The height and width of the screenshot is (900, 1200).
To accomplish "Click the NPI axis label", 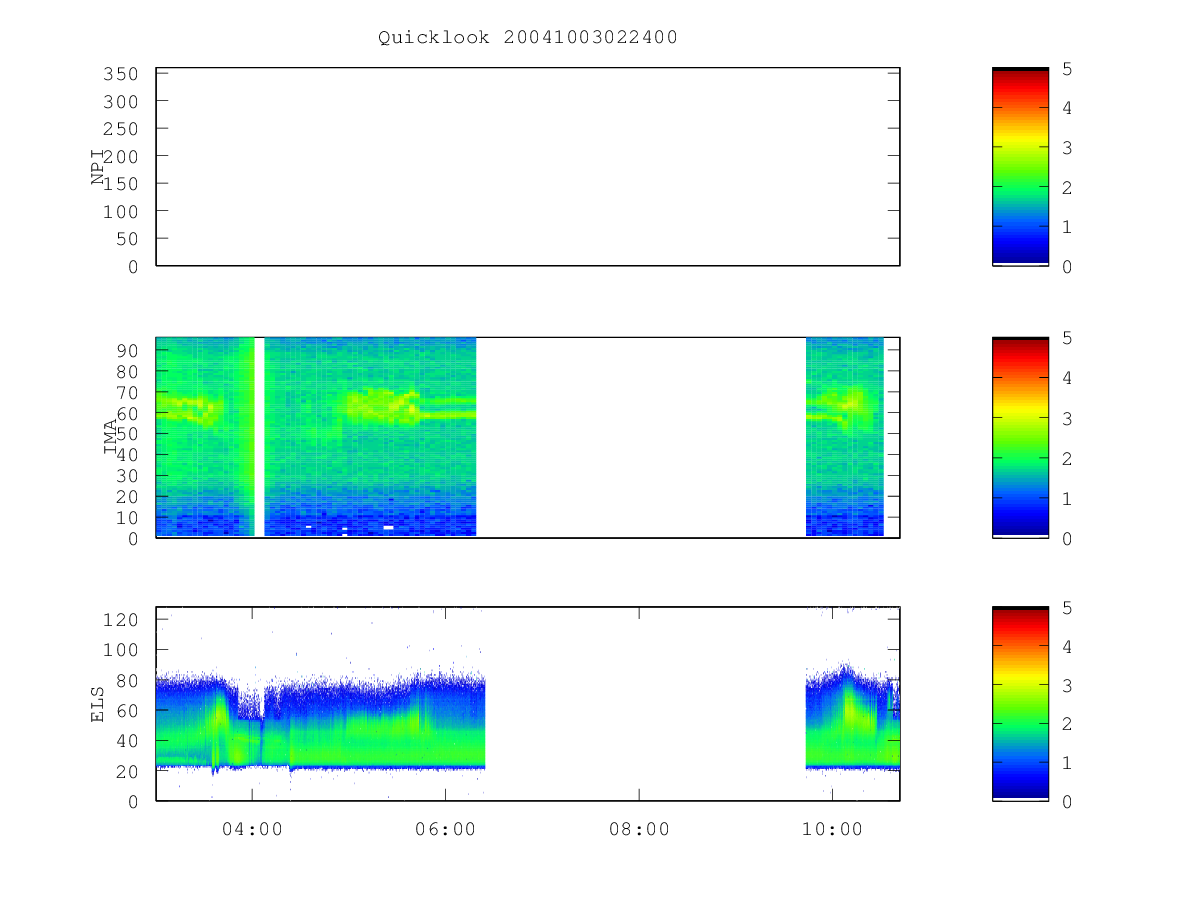I will [98, 167].
